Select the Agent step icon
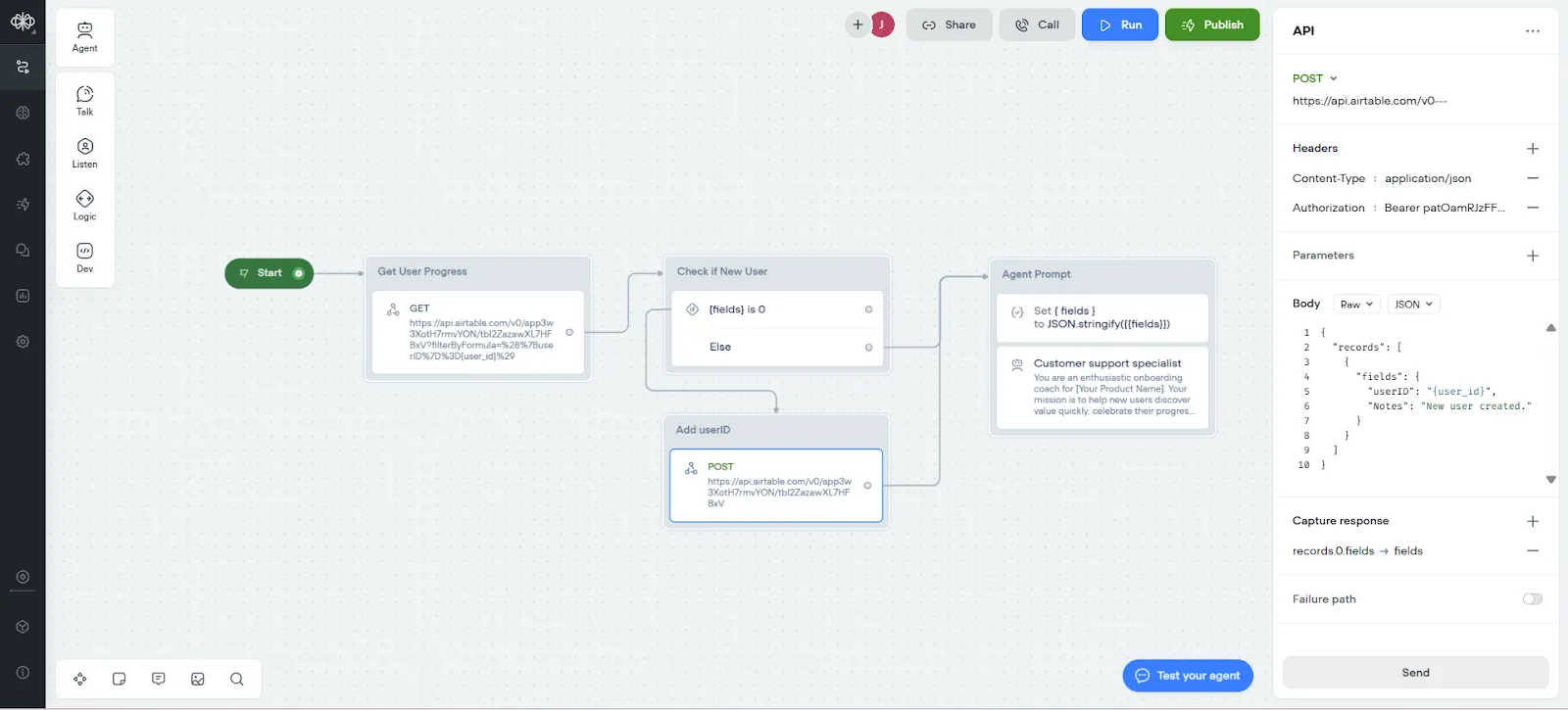Viewport: 1568px width, 710px height. (x=85, y=37)
